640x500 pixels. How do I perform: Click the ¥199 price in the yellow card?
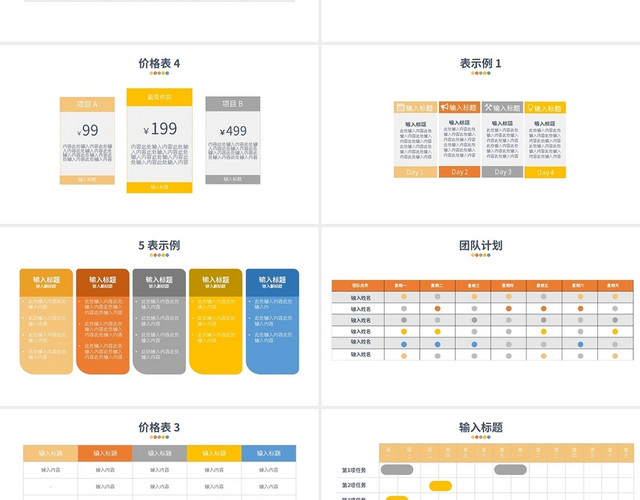[159, 128]
